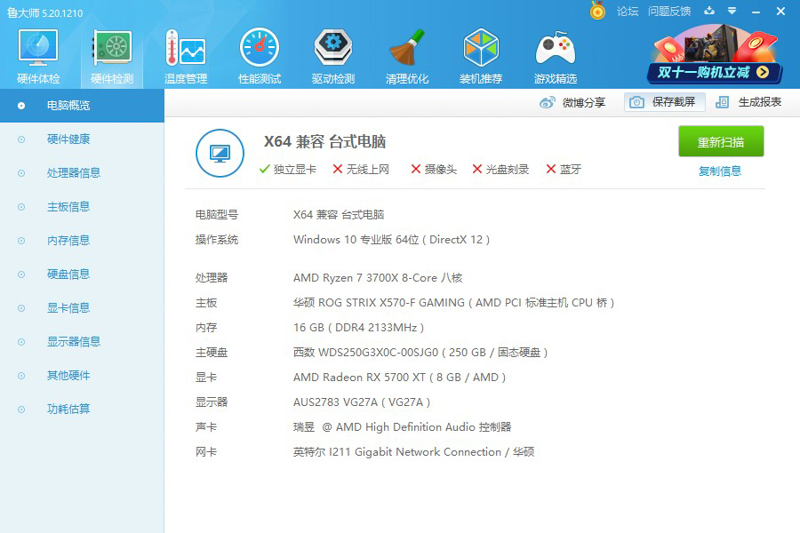800x533 pixels.
Task: Select 电脑概览 in the sidebar
Action: click(82, 106)
